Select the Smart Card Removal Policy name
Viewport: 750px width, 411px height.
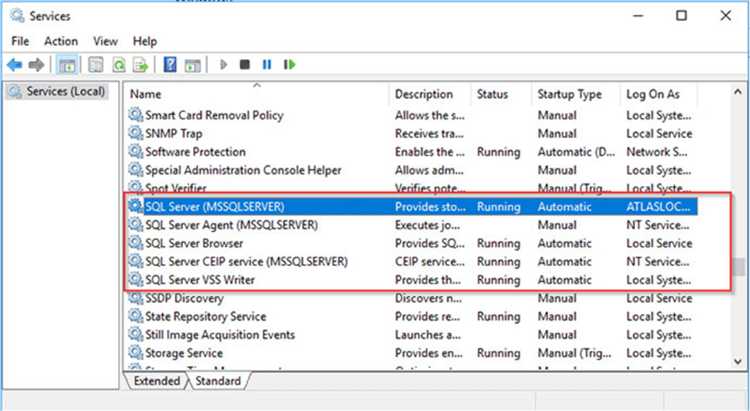(x=214, y=115)
